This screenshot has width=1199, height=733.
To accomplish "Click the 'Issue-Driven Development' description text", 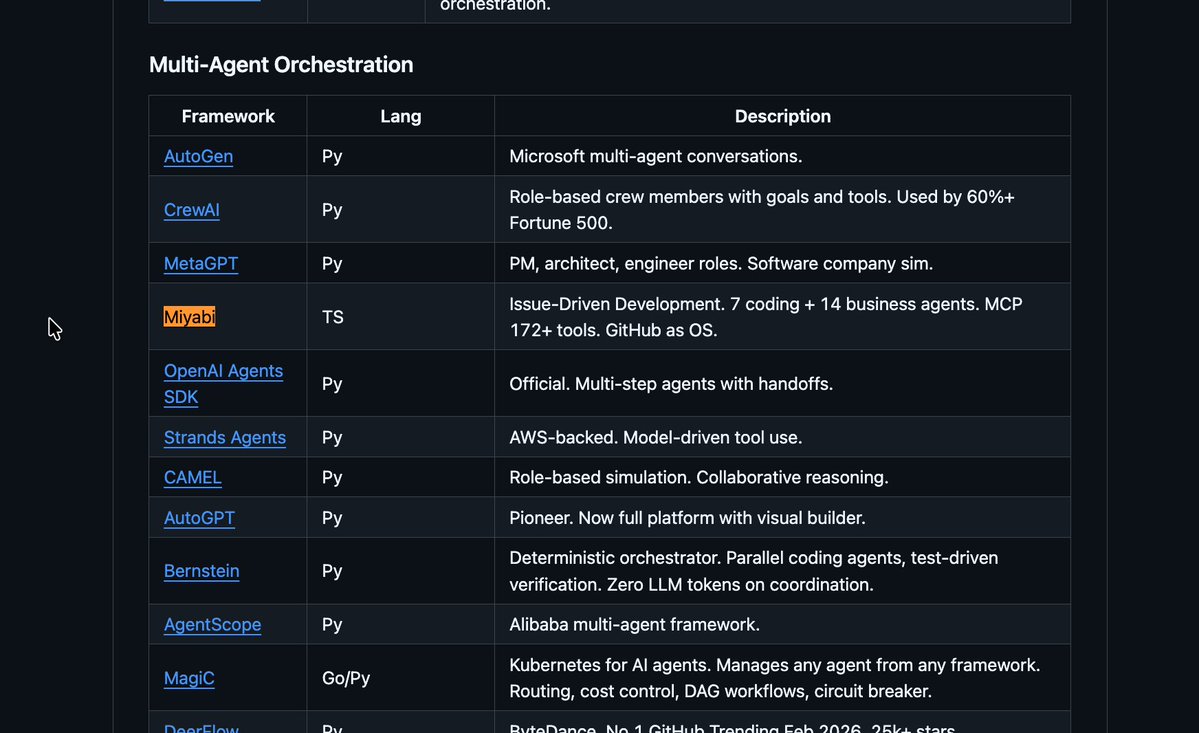I will pos(765,316).
